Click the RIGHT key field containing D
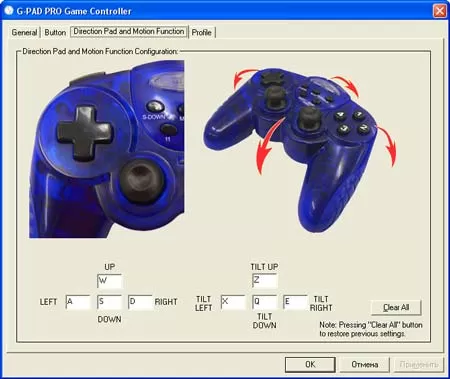Image resolution: width=450 pixels, height=379 pixels. point(140,302)
